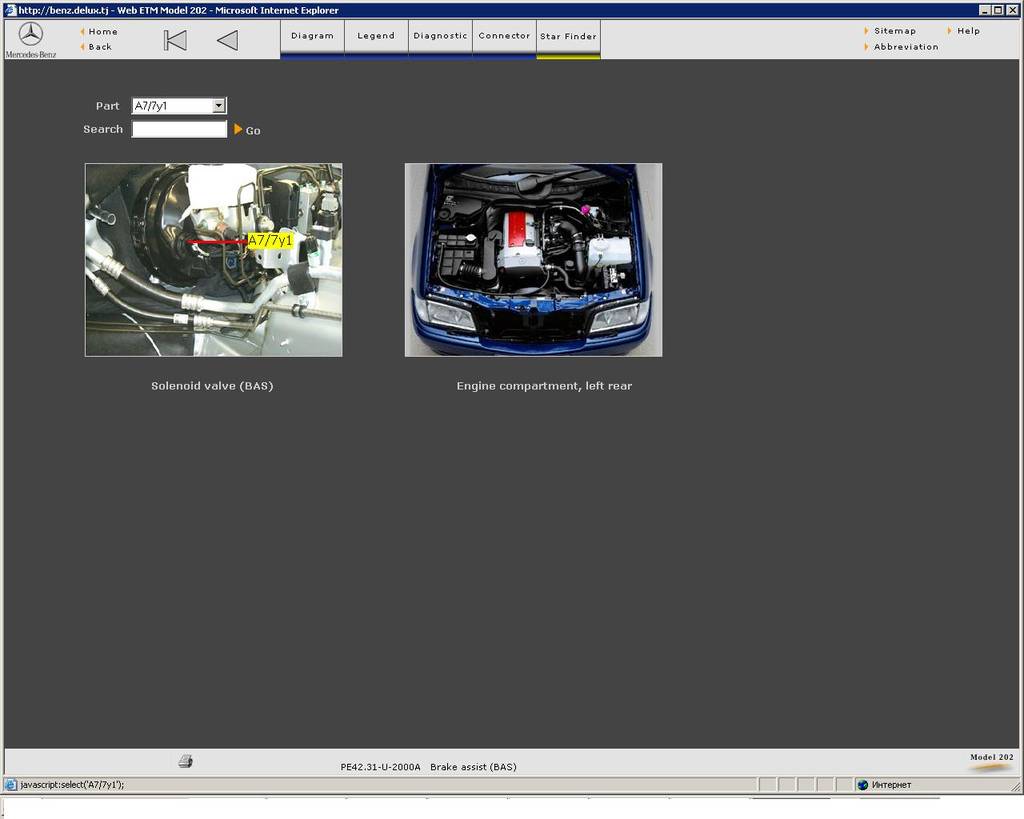Click the Part combo box showing A7/7y1
Viewport: 1024px width, 819px height.
179,105
